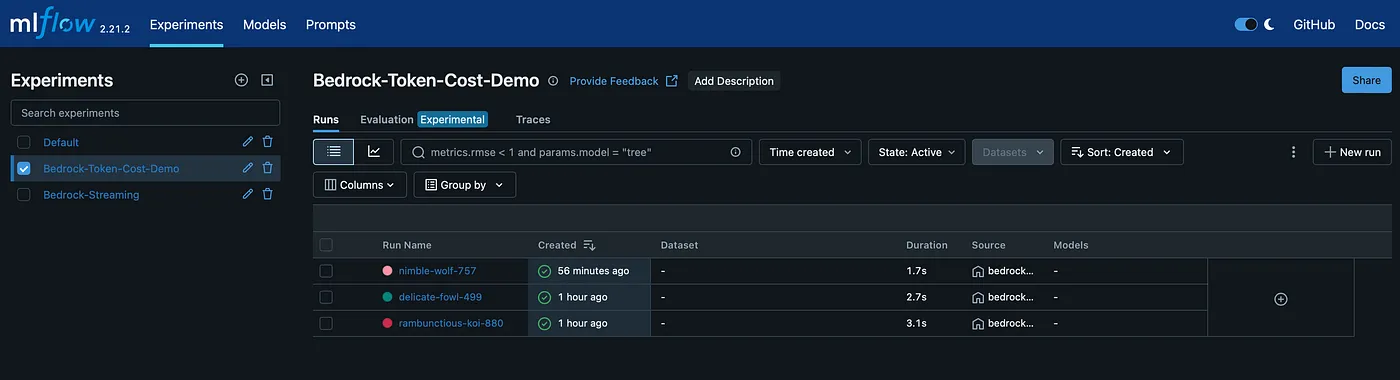Click pink color dot for nimble-wolf-757
Viewport: 1400px width, 380px height.
(x=388, y=271)
